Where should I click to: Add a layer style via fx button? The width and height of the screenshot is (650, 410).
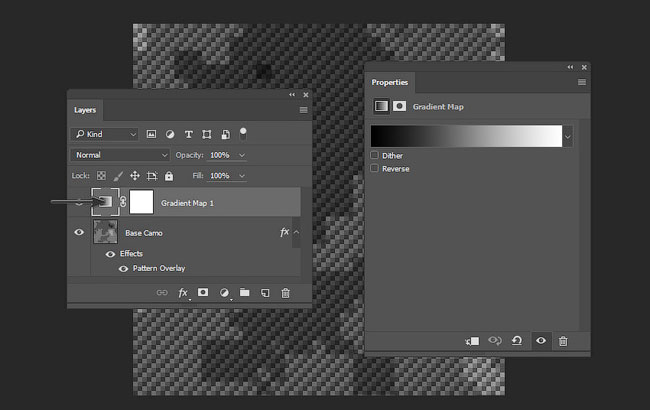[x=183, y=293]
